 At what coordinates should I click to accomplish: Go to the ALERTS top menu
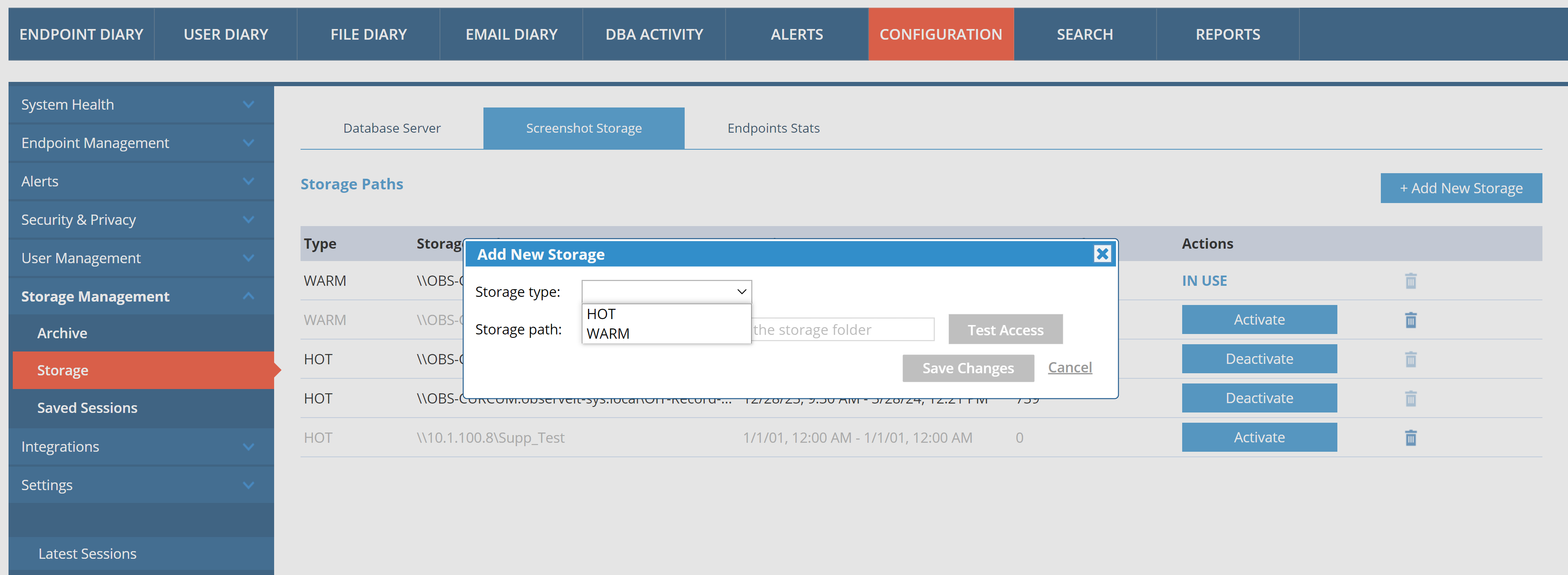(796, 35)
